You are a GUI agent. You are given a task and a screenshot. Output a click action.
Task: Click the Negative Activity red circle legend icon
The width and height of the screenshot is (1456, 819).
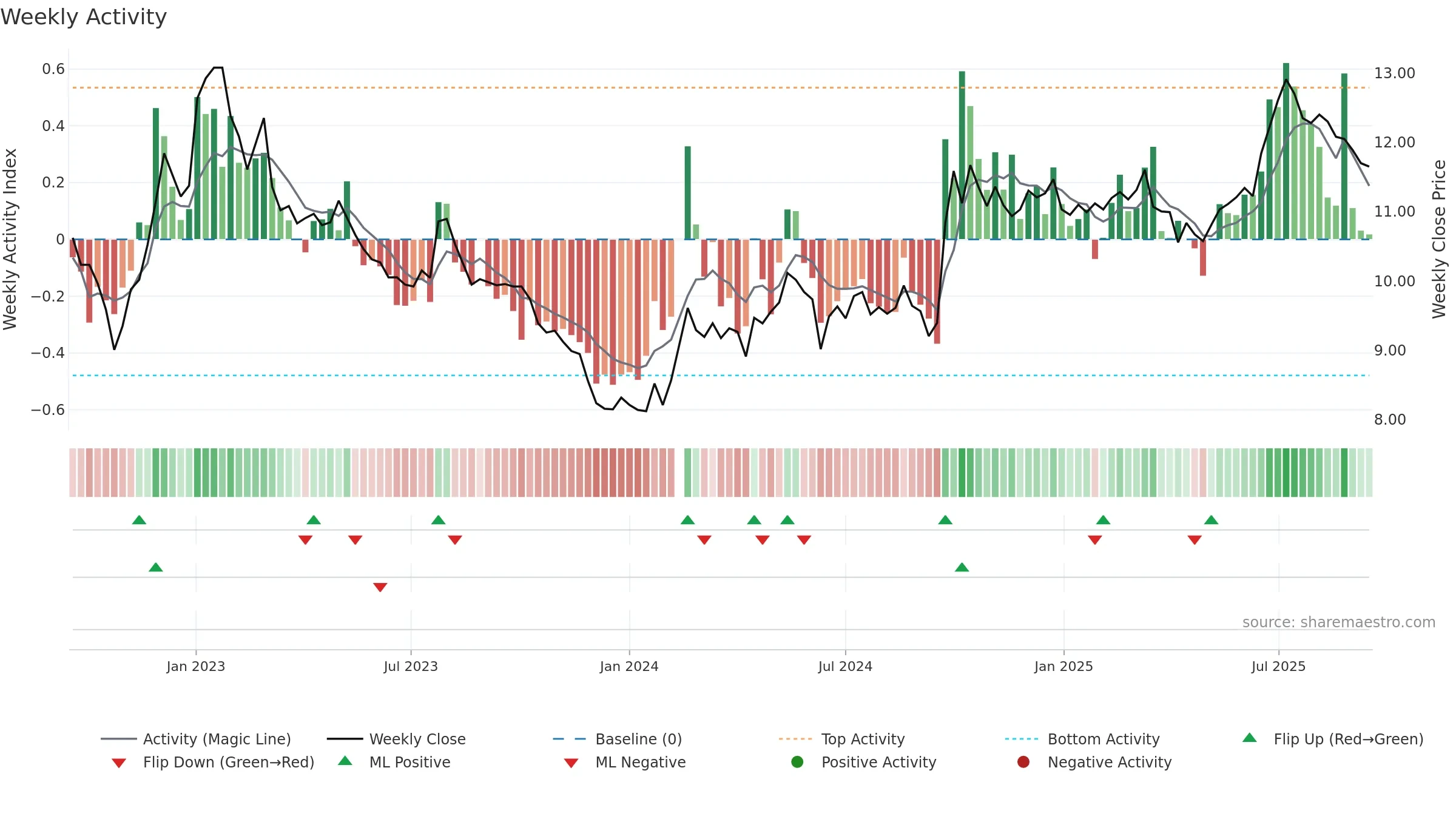[1023, 762]
